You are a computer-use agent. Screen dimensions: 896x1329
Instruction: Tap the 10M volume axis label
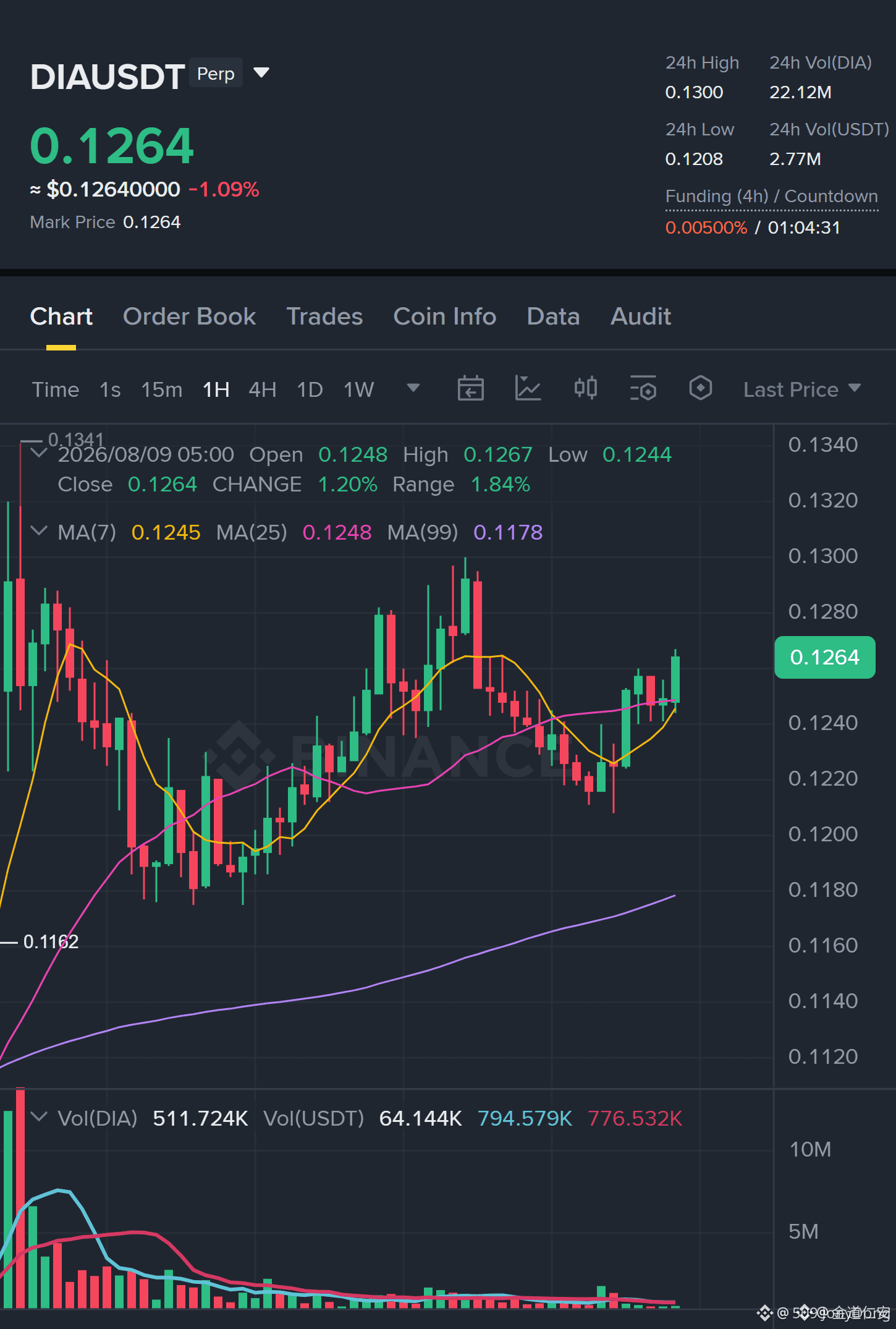(810, 1149)
